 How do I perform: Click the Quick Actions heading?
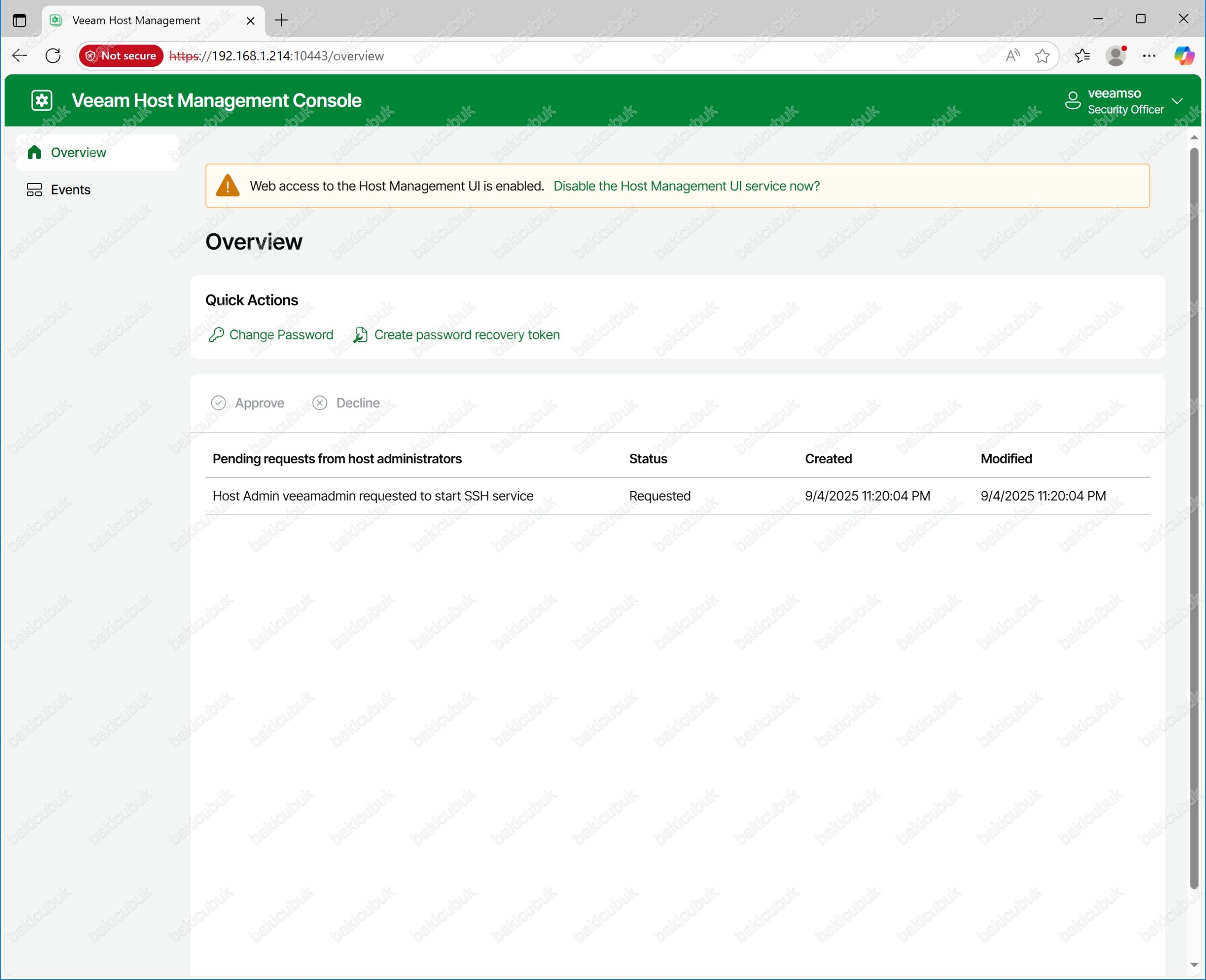pos(252,300)
